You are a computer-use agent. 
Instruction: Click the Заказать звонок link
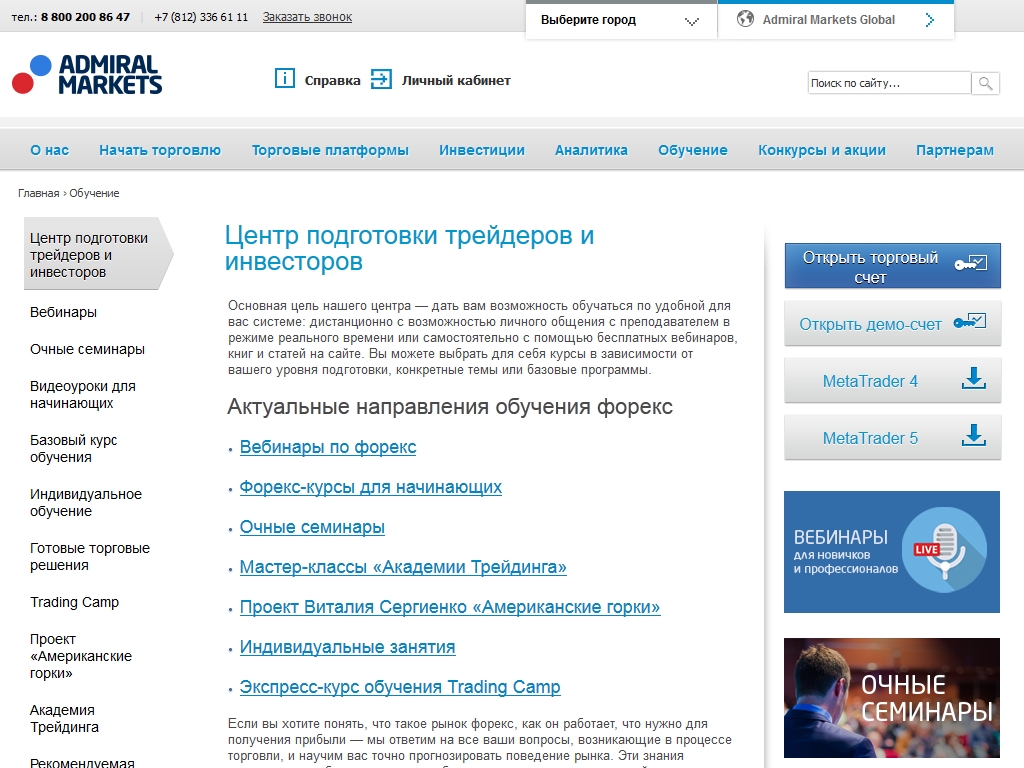click(307, 17)
